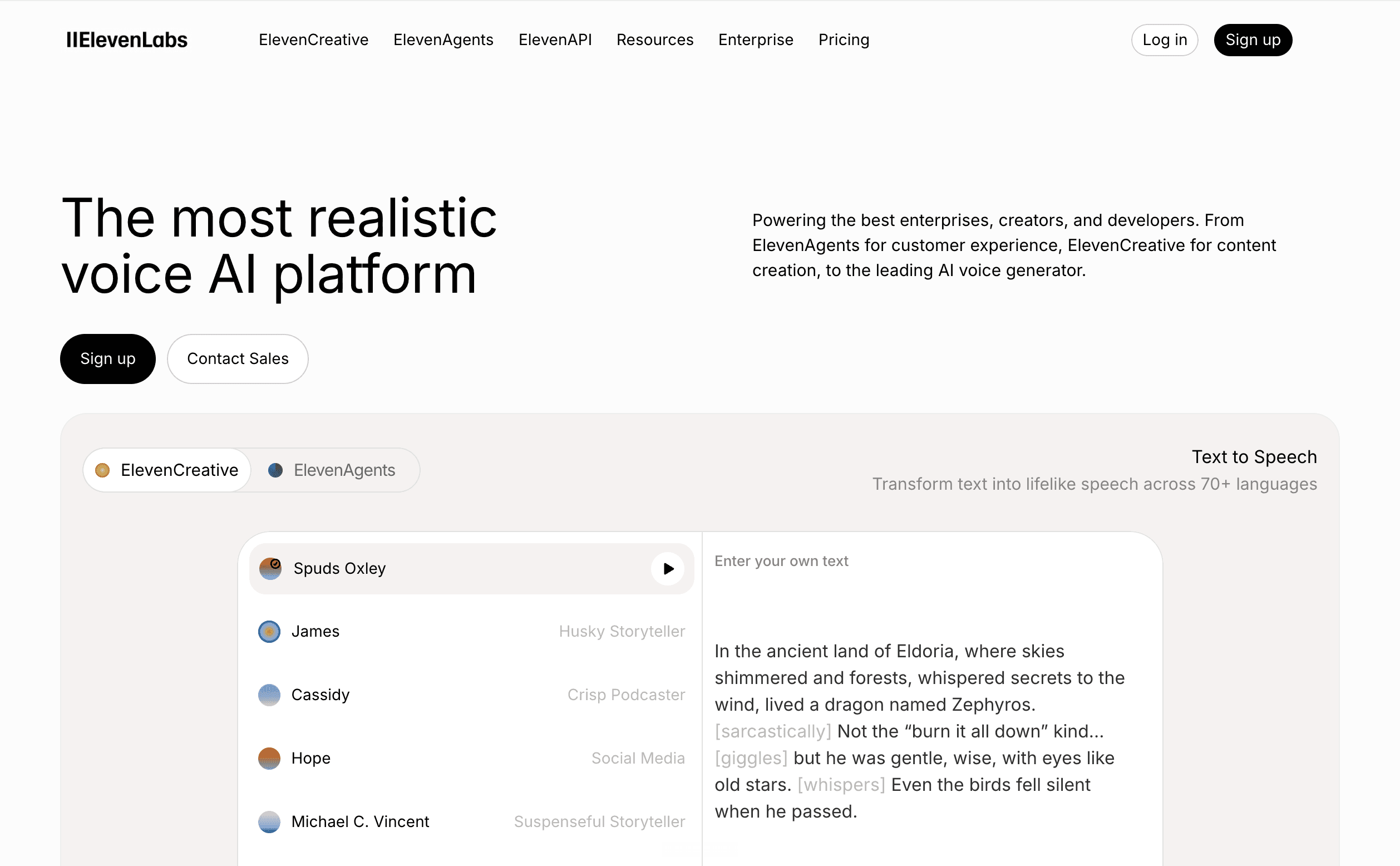This screenshot has width=1400, height=866.
Task: Go to the Pricing page
Action: coord(844,40)
